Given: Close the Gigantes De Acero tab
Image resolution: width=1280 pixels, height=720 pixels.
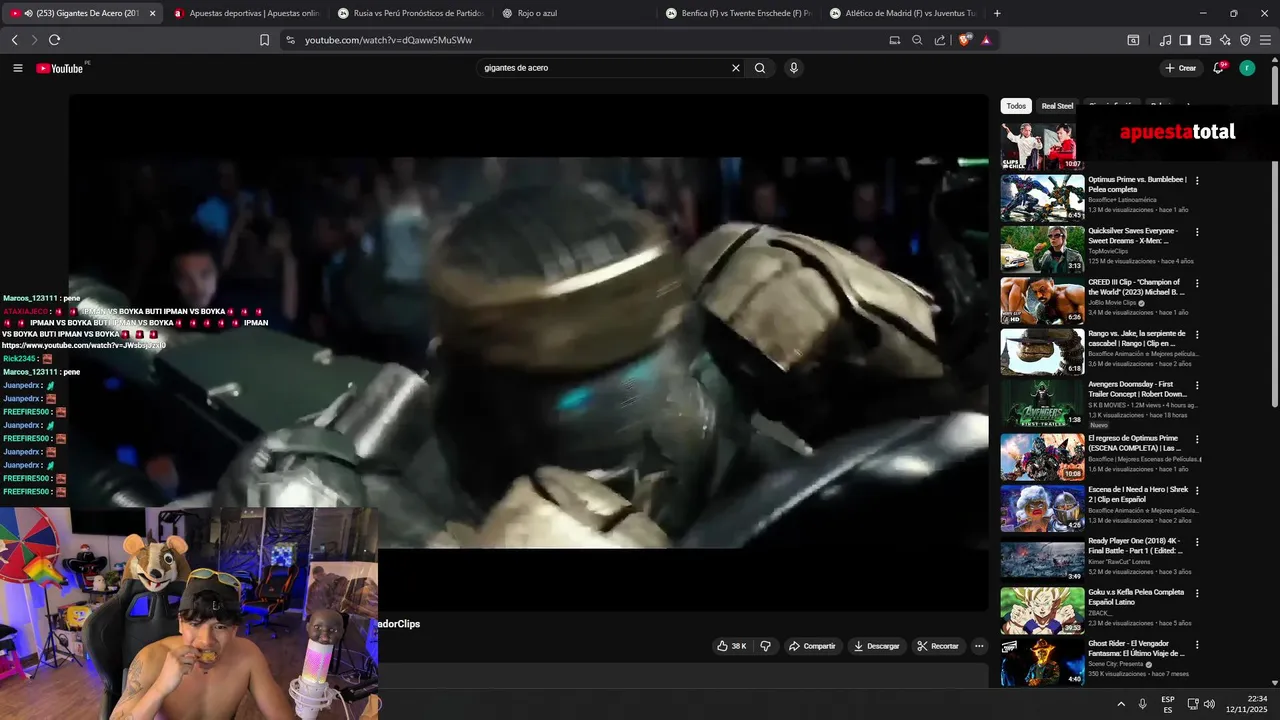Looking at the screenshot, I should pyautogui.click(x=152, y=13).
